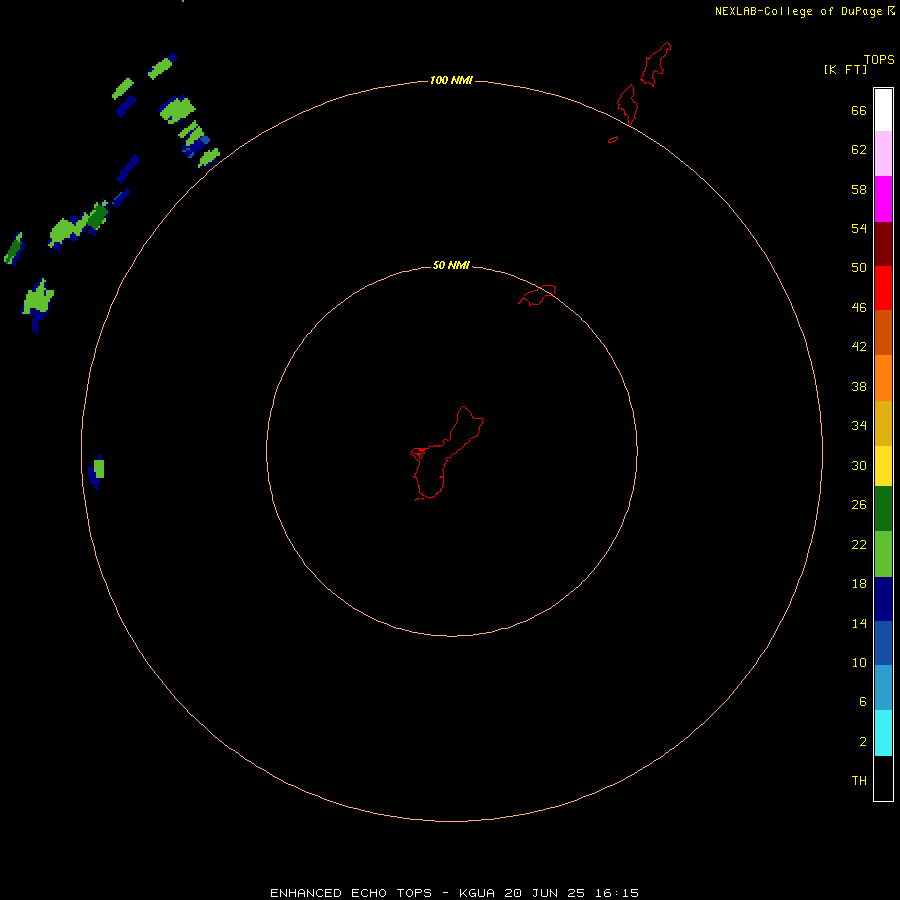Click the dark orange 46 kft swatch
Screen dimensions: 900x900
[883, 332]
